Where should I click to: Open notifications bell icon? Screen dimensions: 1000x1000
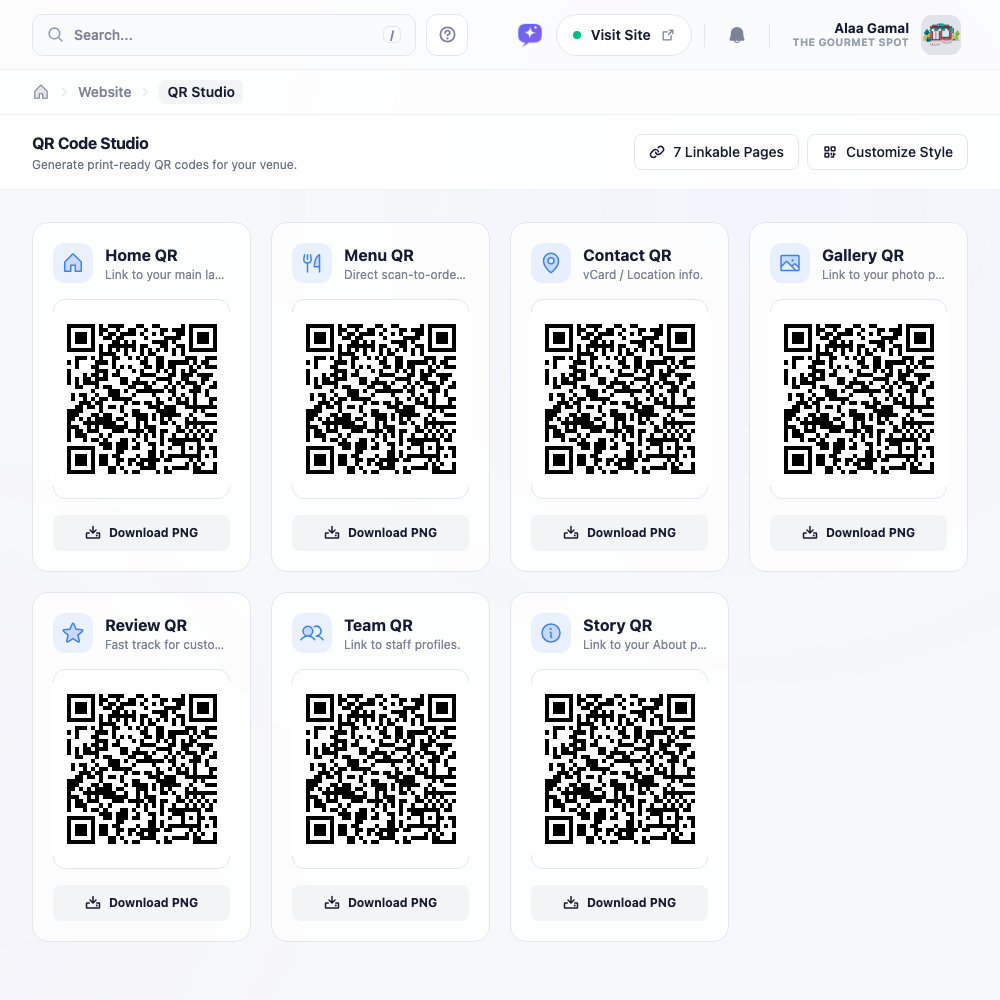coord(737,35)
